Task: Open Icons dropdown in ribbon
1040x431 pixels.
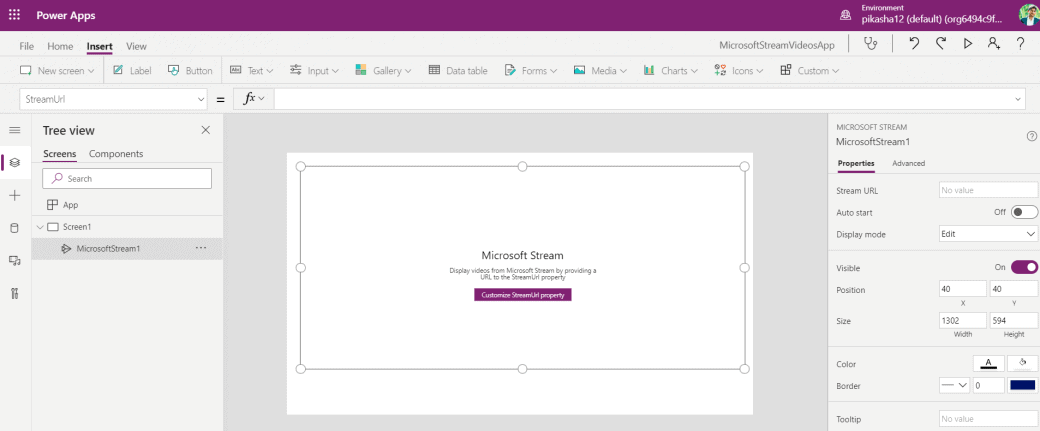Action: tap(738, 70)
